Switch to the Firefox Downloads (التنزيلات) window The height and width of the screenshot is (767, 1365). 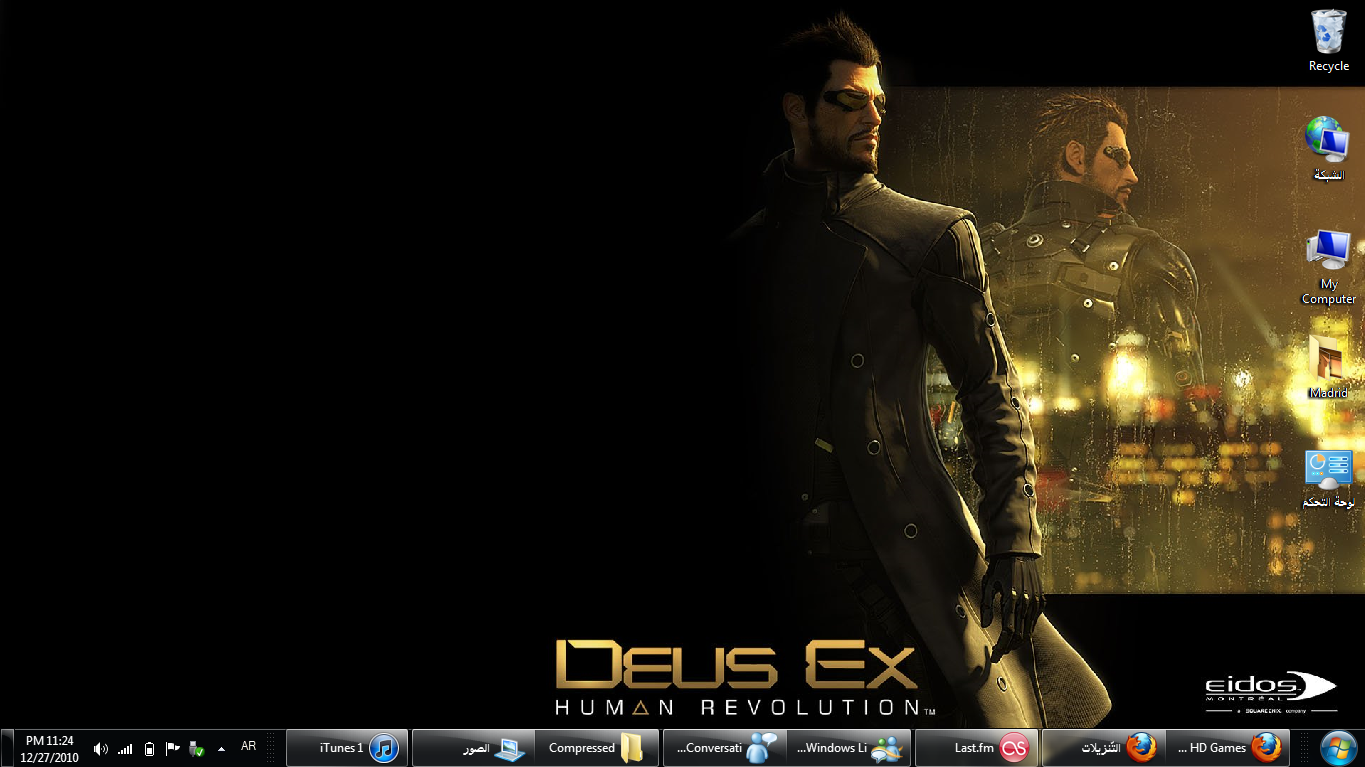pyautogui.click(x=1104, y=748)
